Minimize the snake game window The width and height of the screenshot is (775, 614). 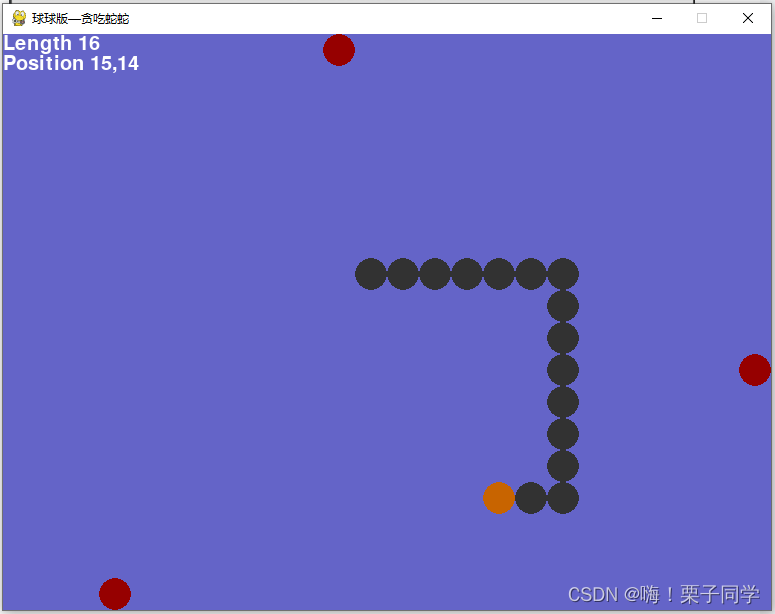657,18
